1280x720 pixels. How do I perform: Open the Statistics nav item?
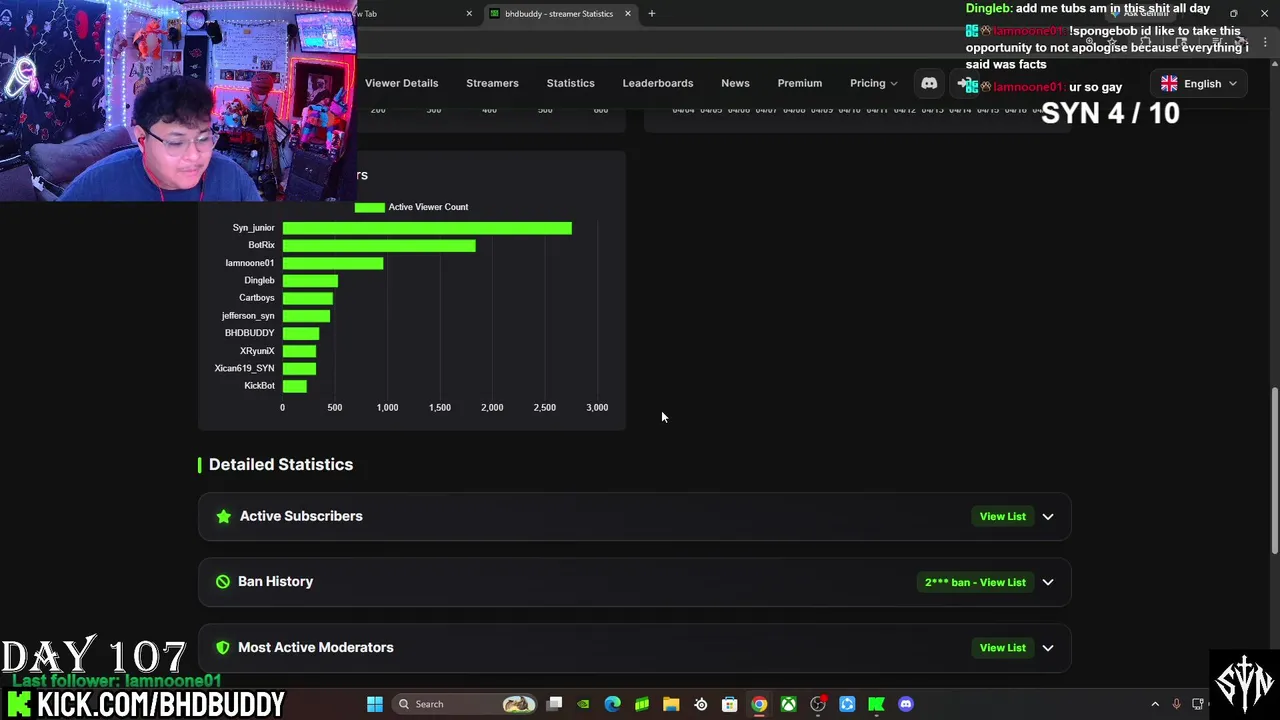[x=570, y=83]
